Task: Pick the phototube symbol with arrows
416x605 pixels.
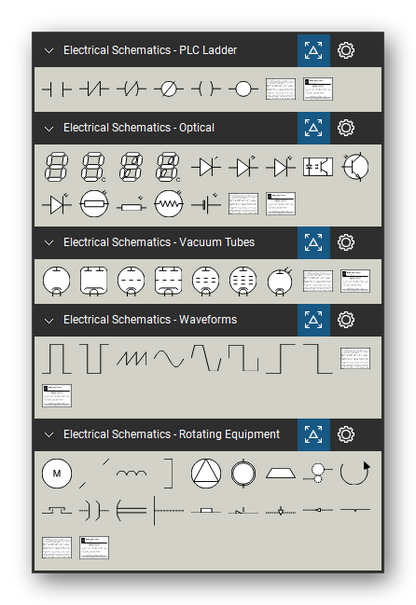Action: [x=280, y=282]
